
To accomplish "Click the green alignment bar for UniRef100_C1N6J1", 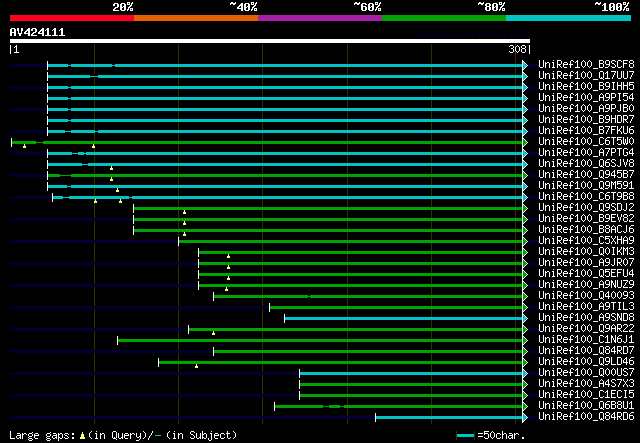I will click(x=320, y=340).
